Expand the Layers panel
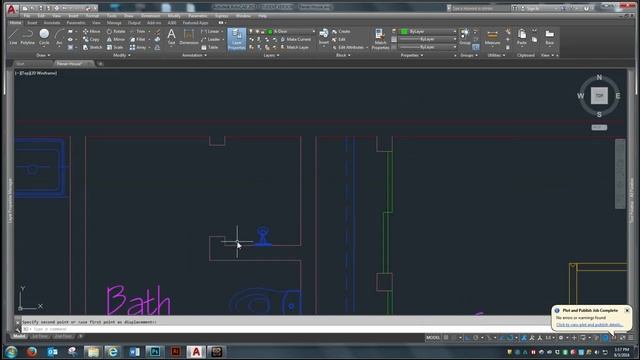This screenshot has height=360, width=640. [271, 55]
